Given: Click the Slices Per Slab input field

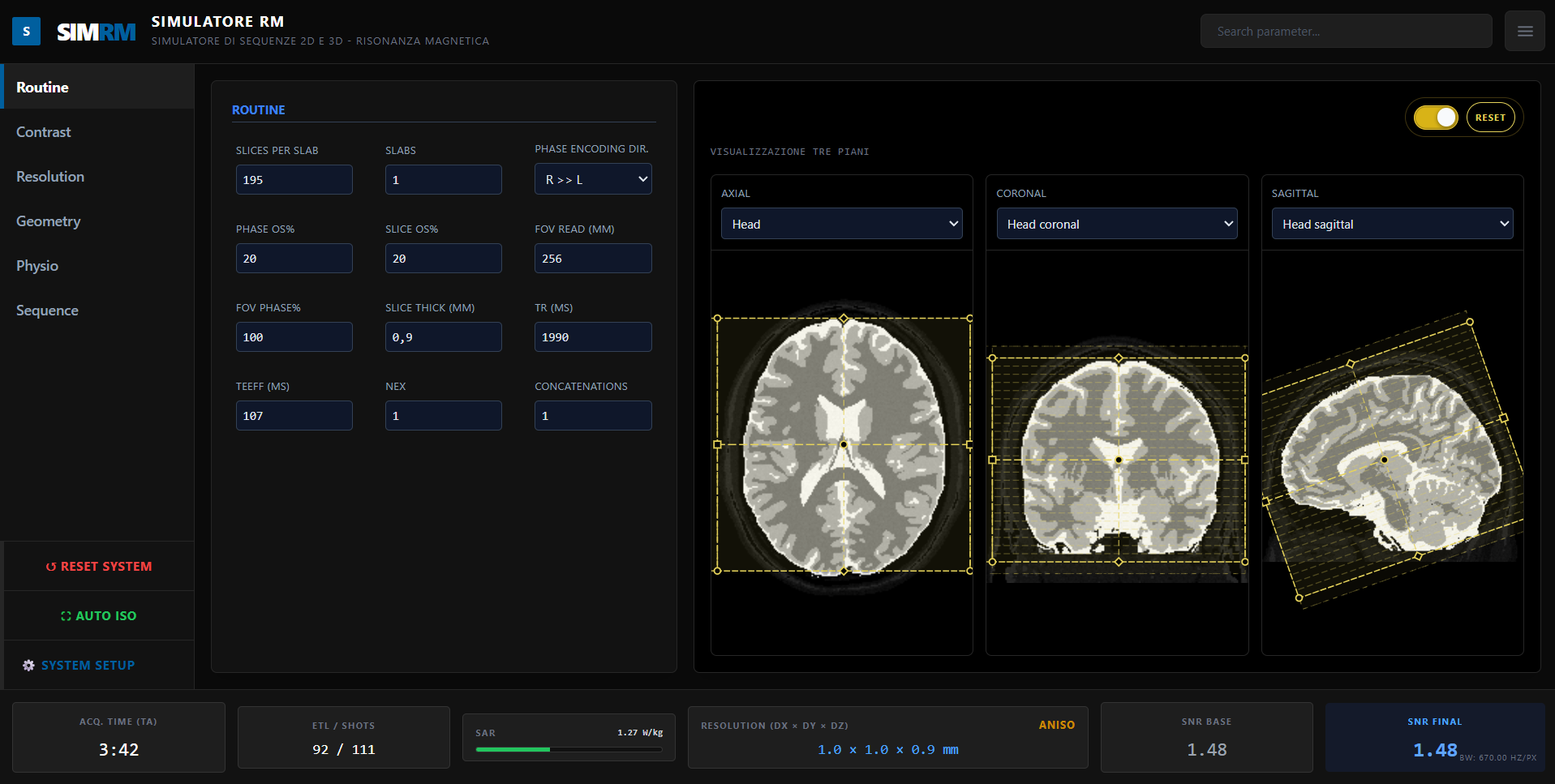Looking at the screenshot, I should click(x=294, y=179).
